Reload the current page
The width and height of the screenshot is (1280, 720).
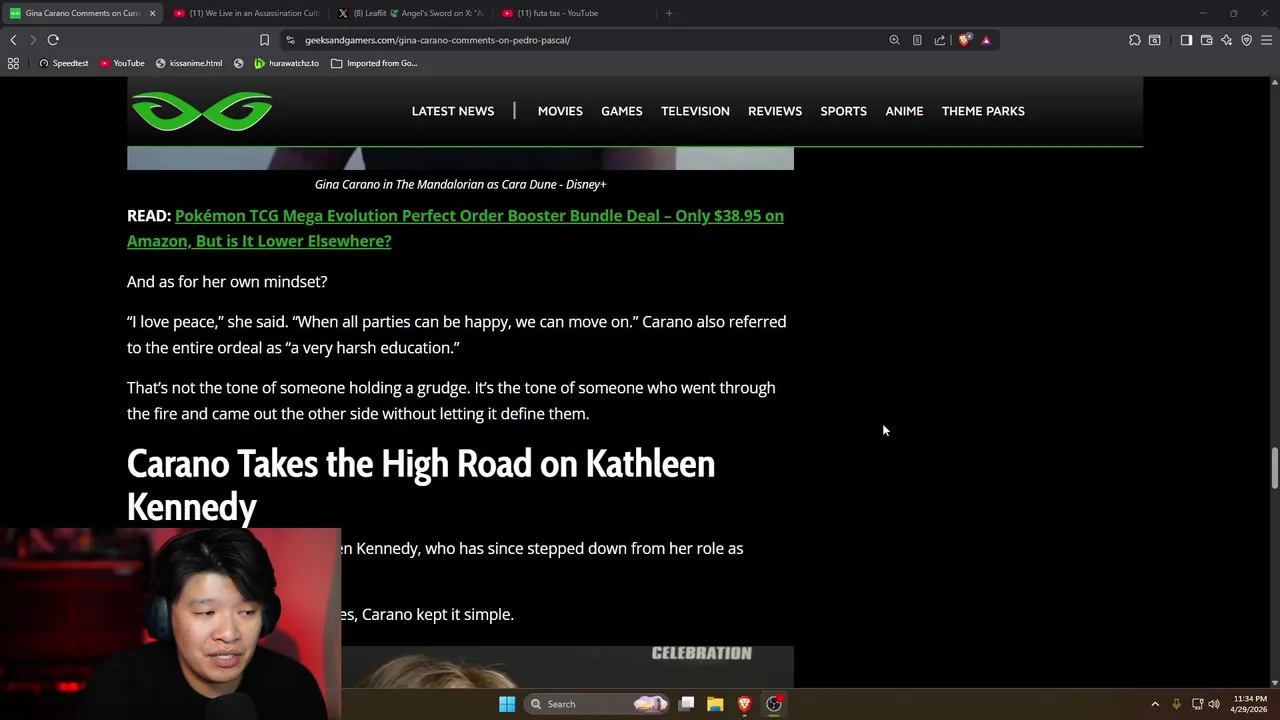tap(53, 40)
